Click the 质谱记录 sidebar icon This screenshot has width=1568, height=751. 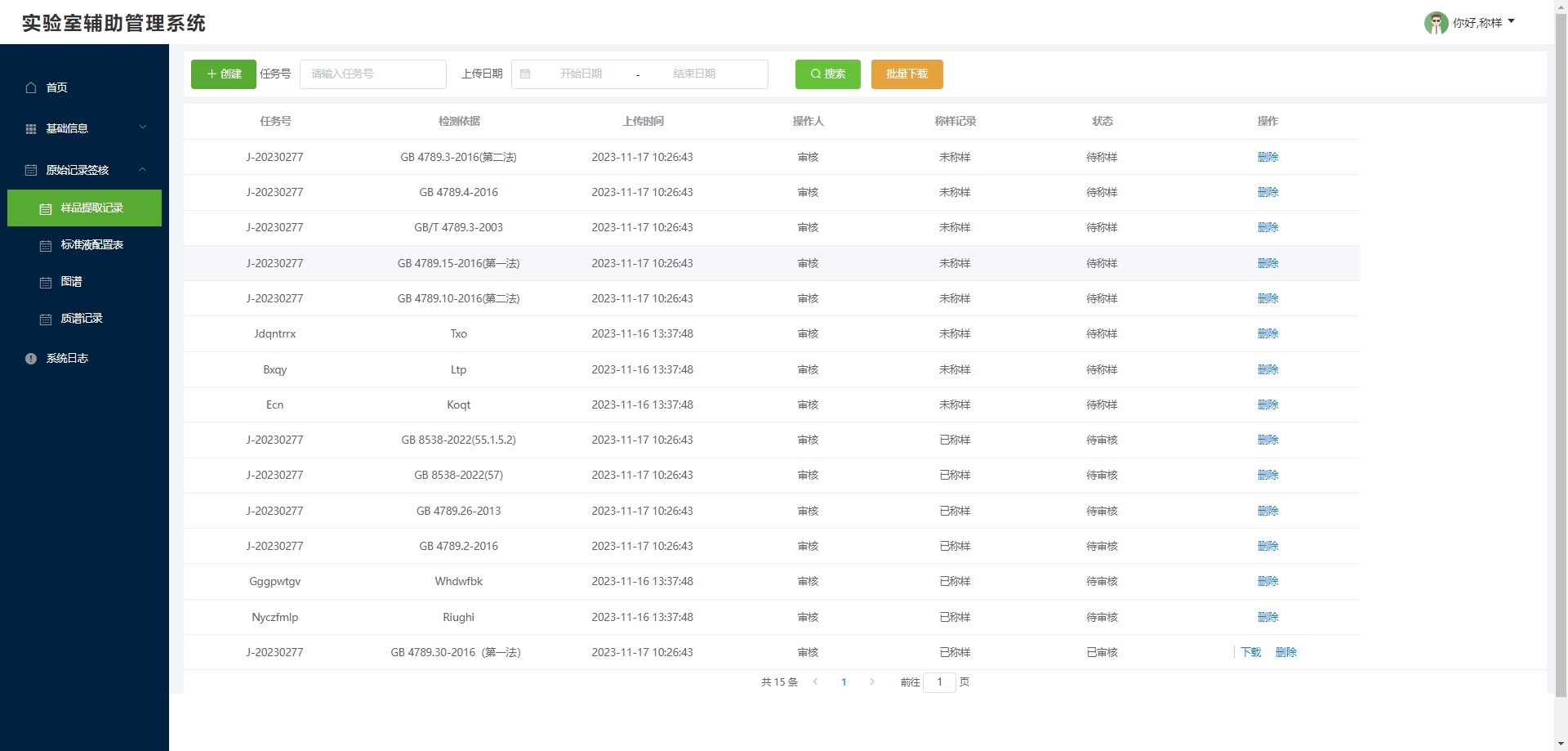(x=46, y=319)
